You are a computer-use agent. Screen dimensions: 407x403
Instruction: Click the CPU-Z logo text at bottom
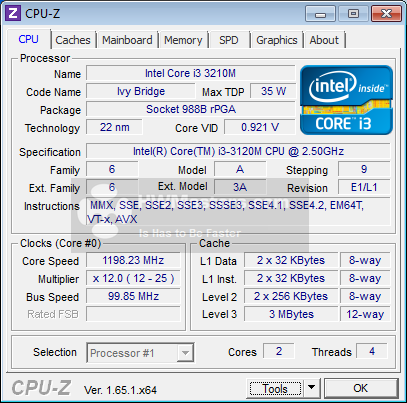pos(41,388)
